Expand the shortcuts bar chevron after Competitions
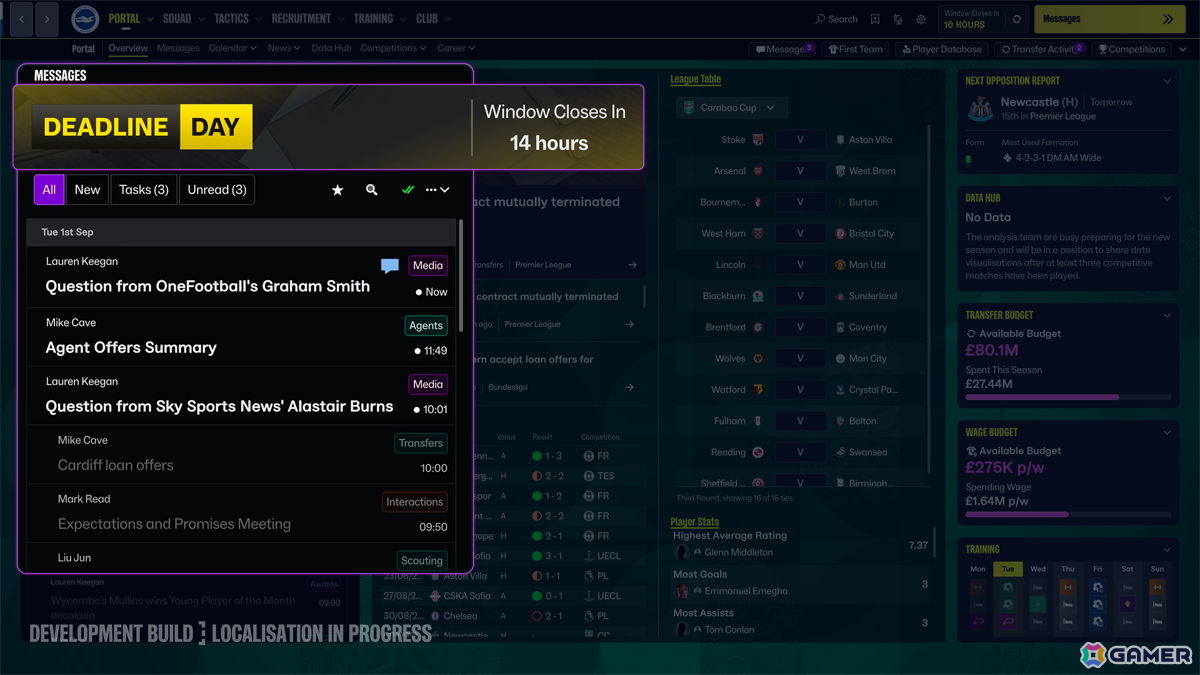 tap(1184, 49)
